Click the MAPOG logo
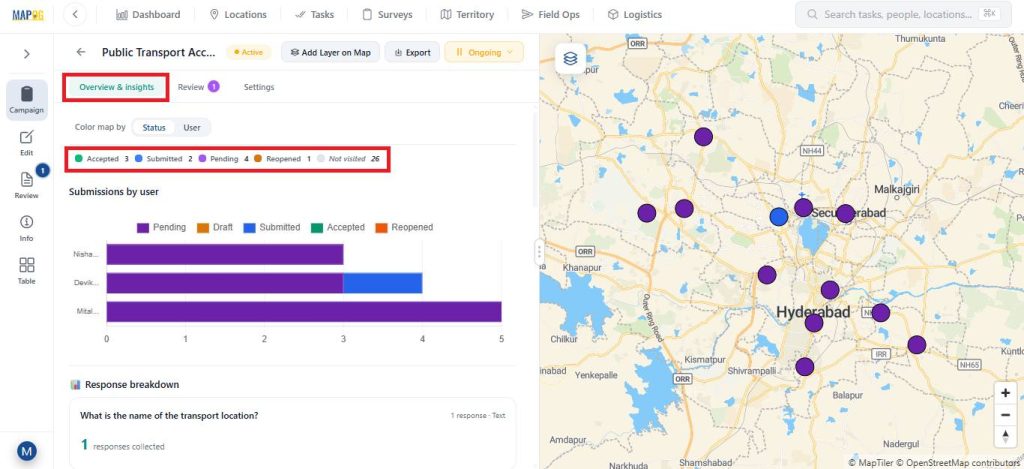This screenshot has width=1024, height=469. point(27,14)
